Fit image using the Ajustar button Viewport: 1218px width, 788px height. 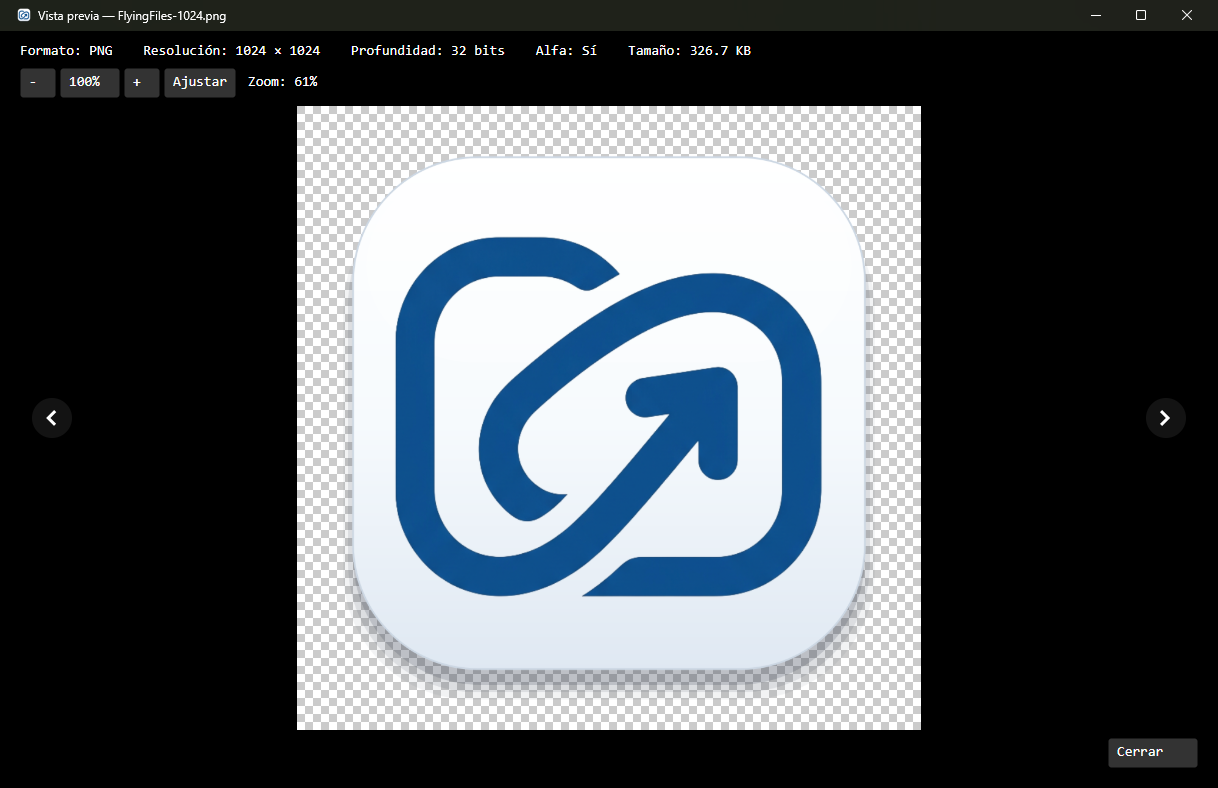click(200, 83)
